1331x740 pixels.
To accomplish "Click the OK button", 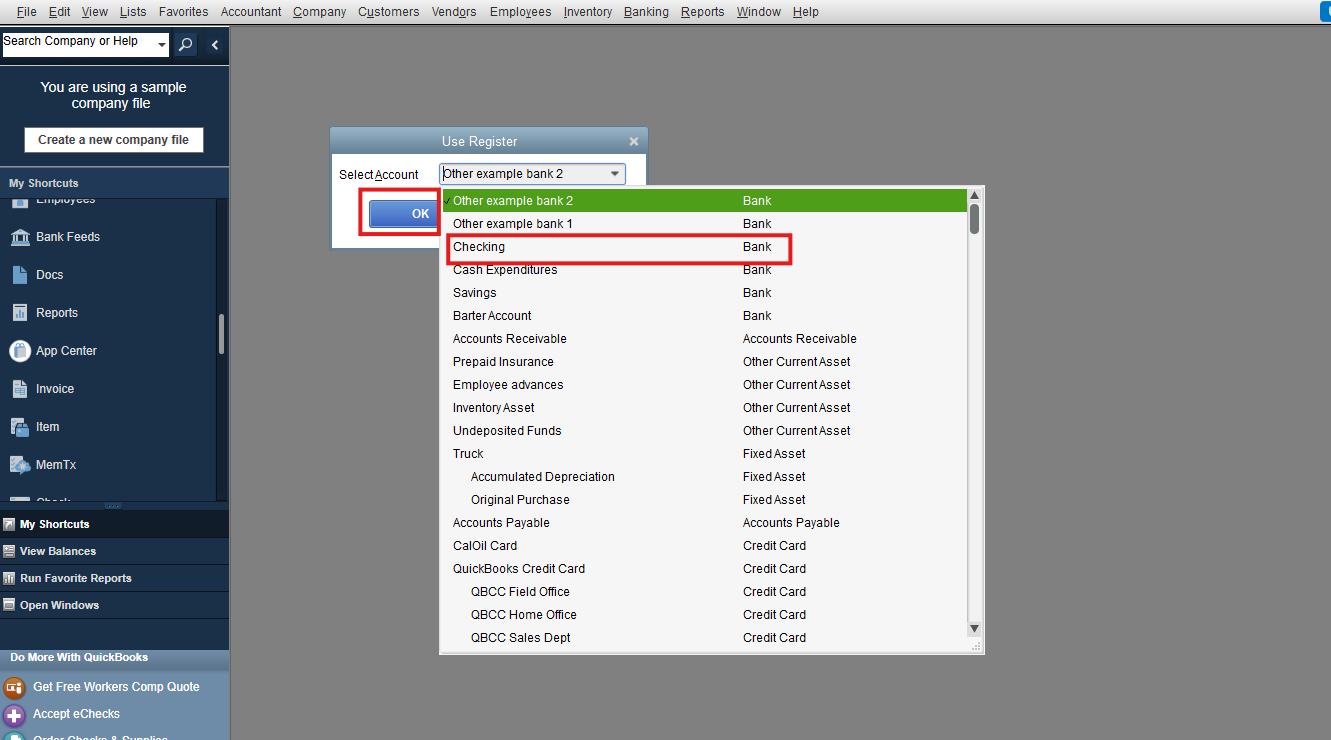I will 405,214.
